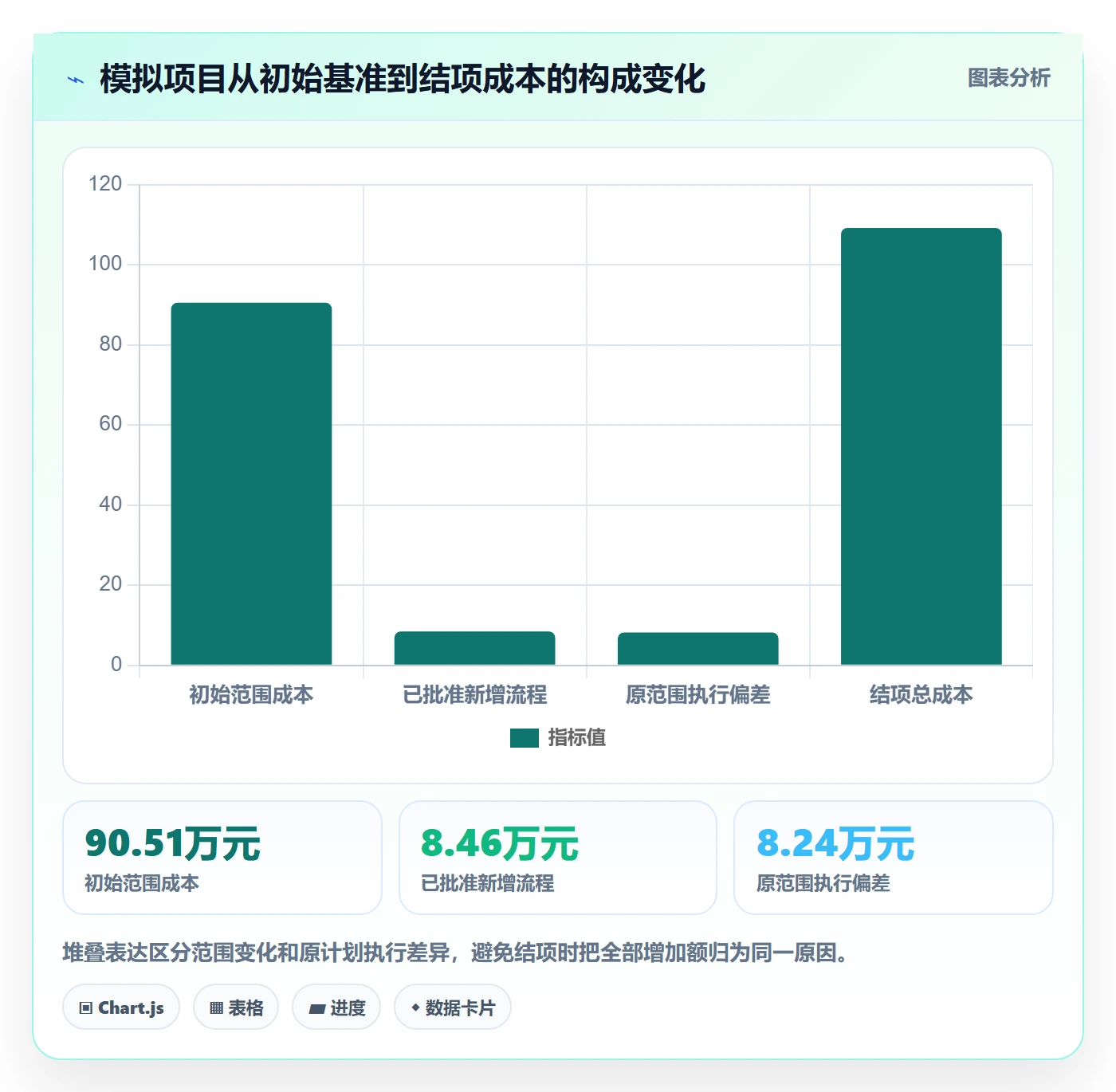The image size is (1116, 1092).
Task: Click the 100 y-axis tick label
Action: click(x=105, y=264)
